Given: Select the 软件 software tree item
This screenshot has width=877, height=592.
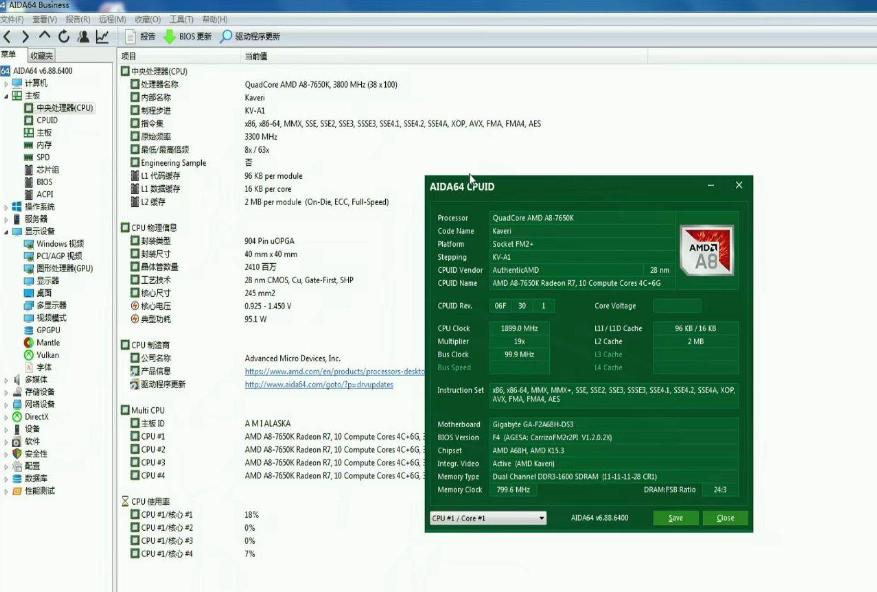Looking at the screenshot, I should pyautogui.click(x=26, y=441).
